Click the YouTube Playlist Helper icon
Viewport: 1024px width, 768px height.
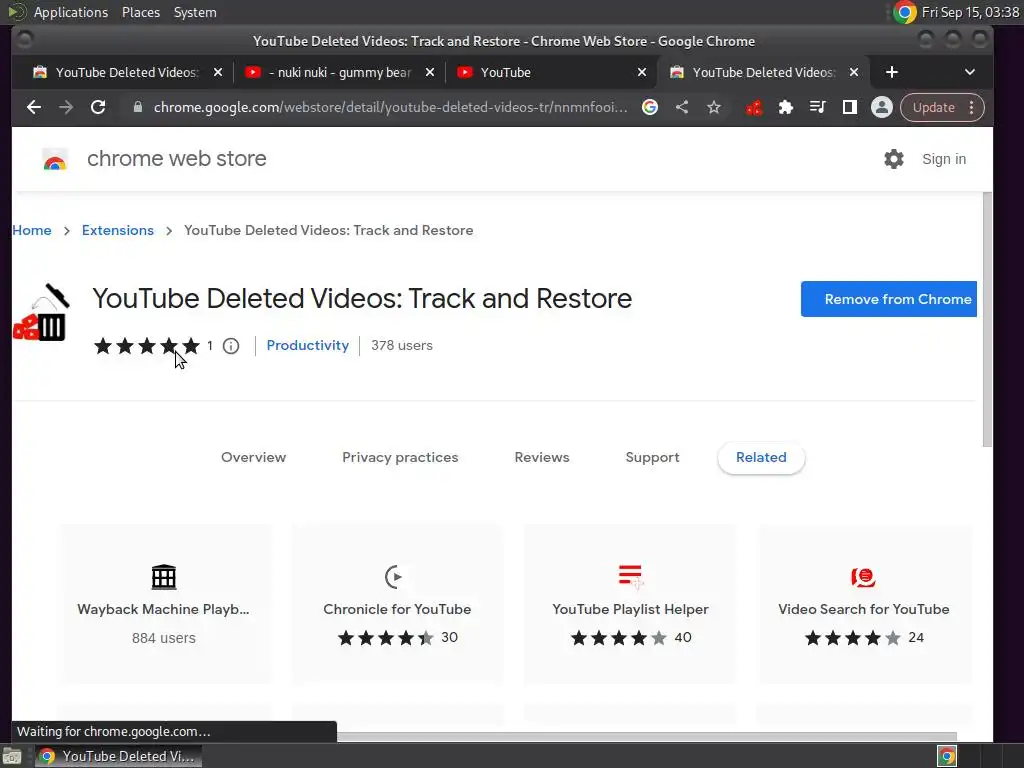(x=630, y=577)
